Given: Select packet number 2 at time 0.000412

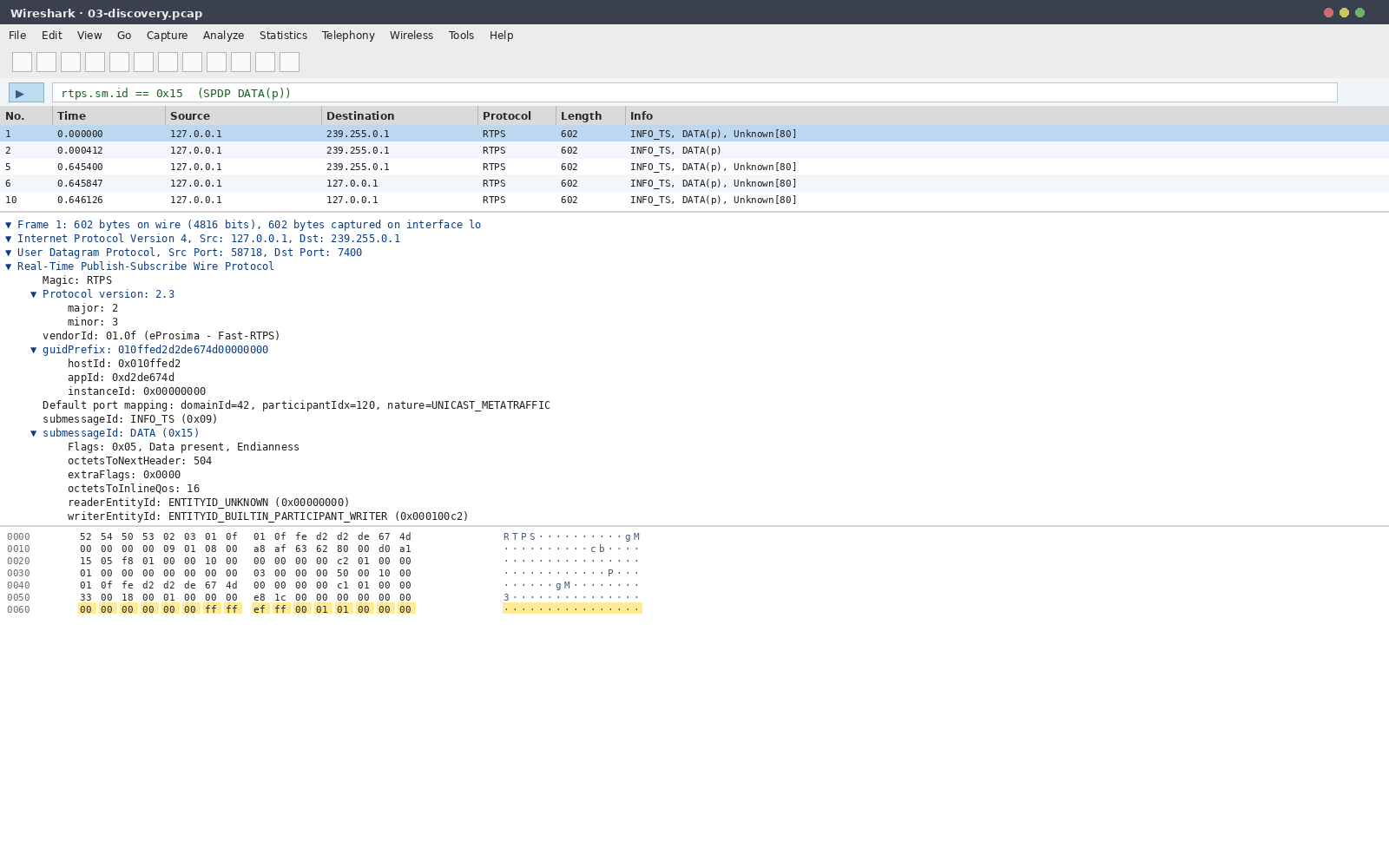Looking at the screenshot, I should 694,150.
